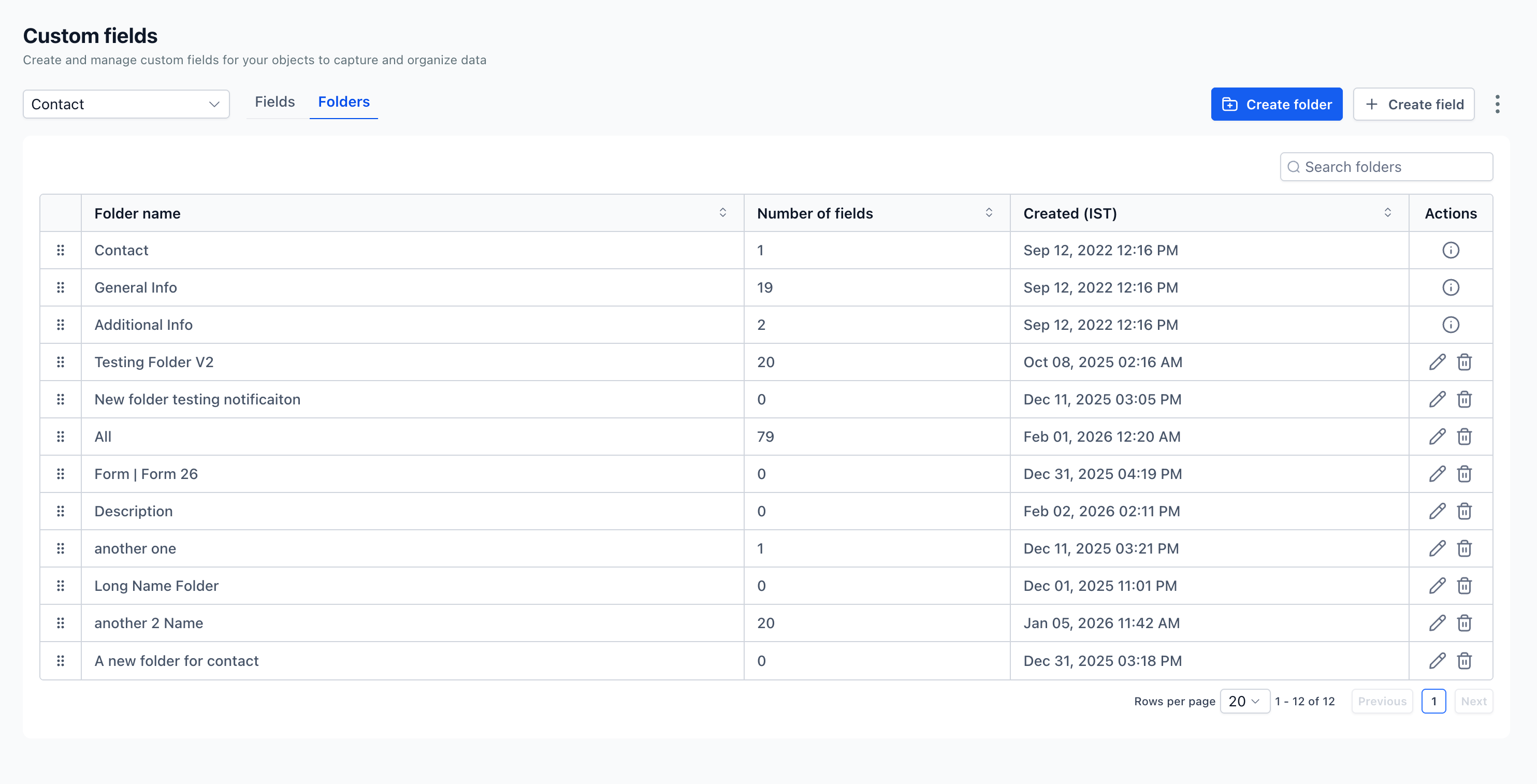Click trash icon for Long Name Folder
Image resolution: width=1537 pixels, height=784 pixels.
point(1464,586)
